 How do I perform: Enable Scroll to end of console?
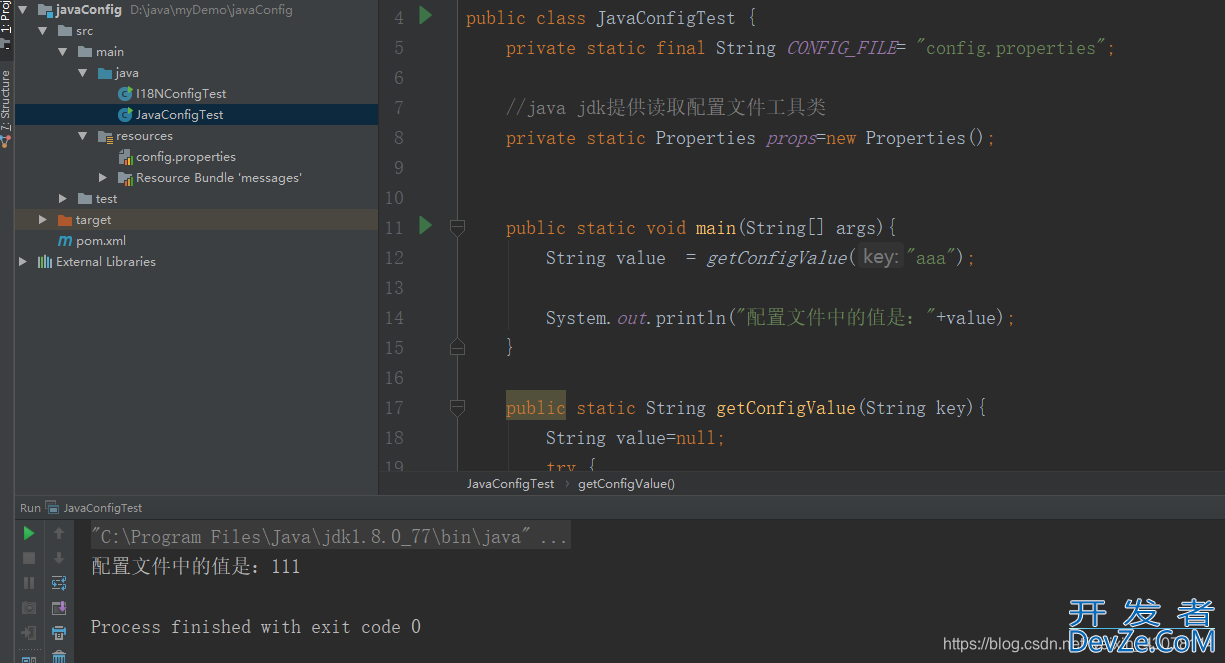click(x=59, y=608)
